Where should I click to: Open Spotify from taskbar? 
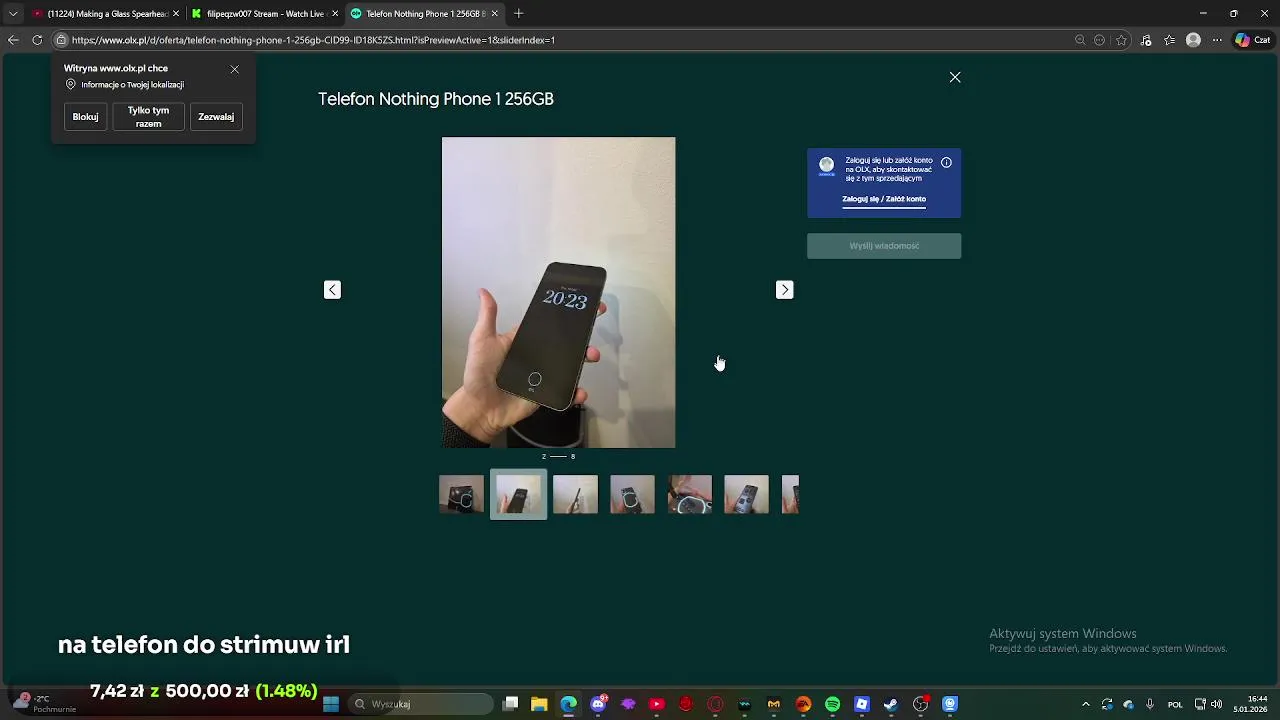pos(832,704)
